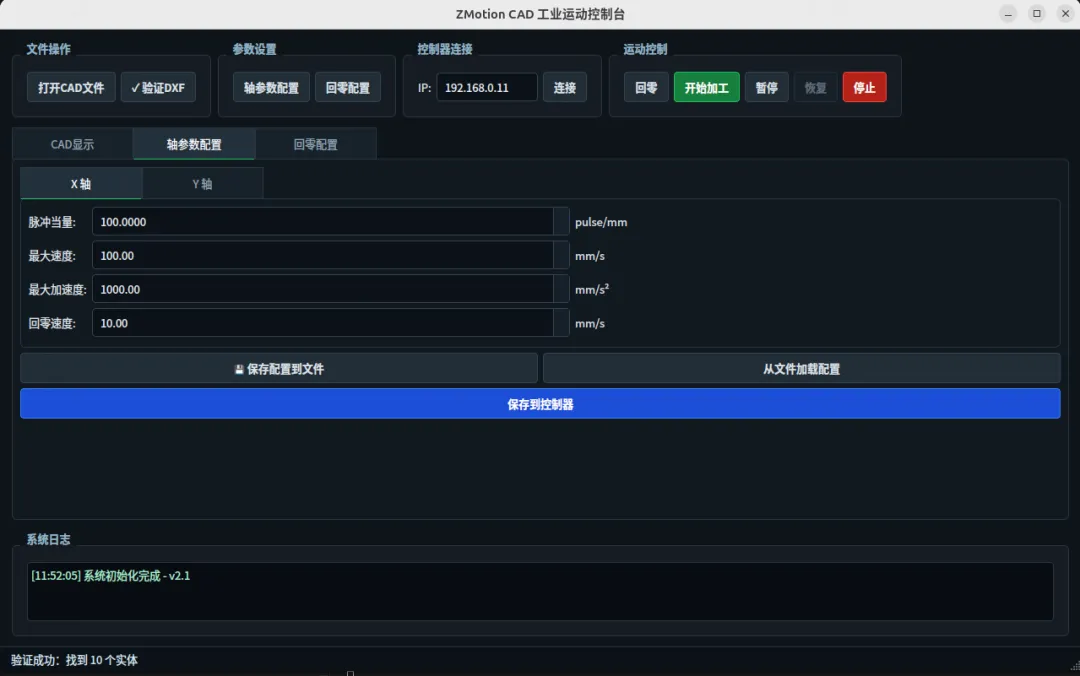Start machining with the green 开始加工 button
1080x676 pixels.
click(x=706, y=88)
